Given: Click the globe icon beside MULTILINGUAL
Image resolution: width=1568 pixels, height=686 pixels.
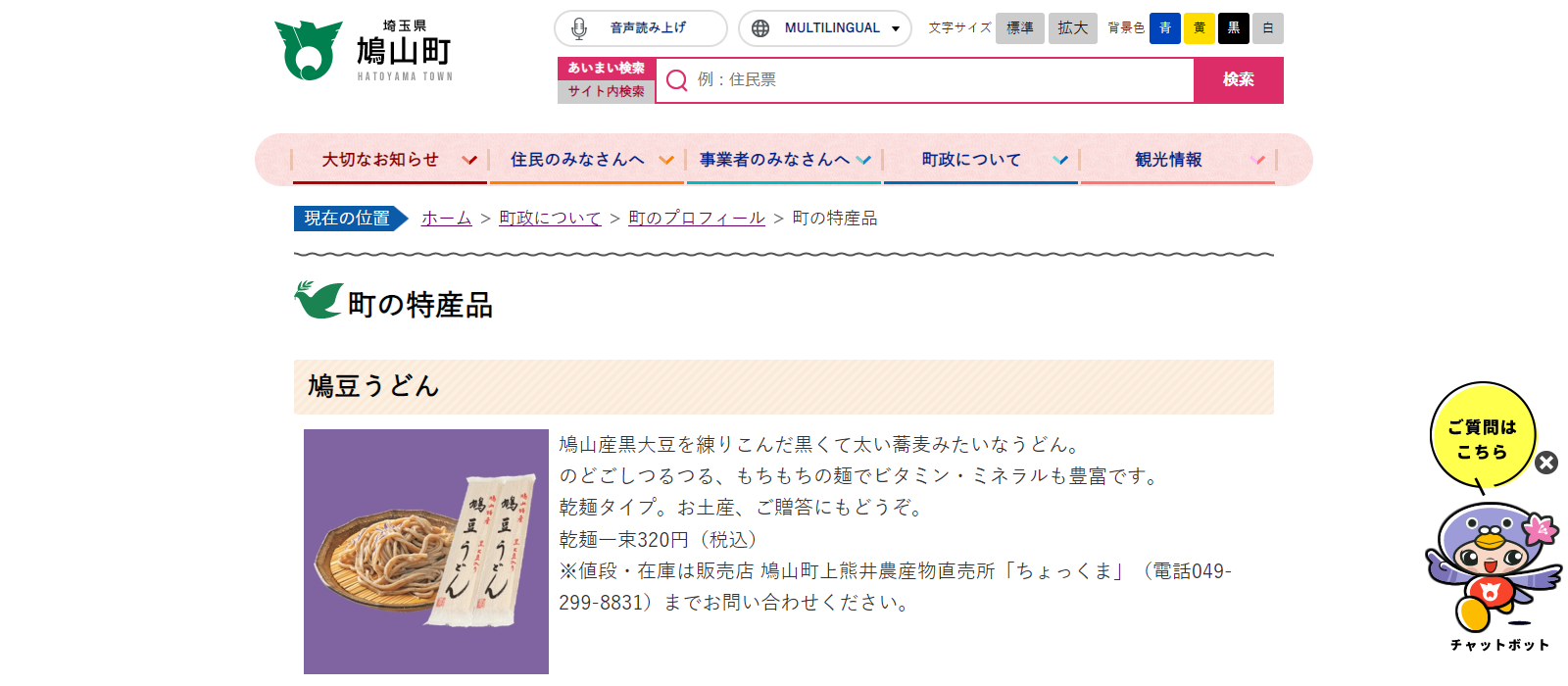Looking at the screenshot, I should (x=760, y=28).
